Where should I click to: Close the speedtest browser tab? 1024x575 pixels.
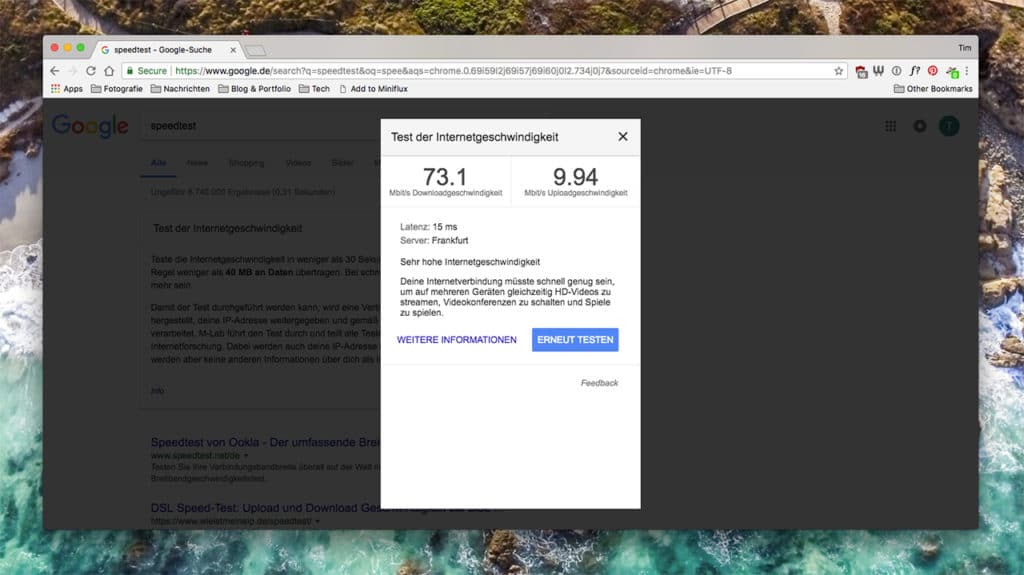point(233,50)
